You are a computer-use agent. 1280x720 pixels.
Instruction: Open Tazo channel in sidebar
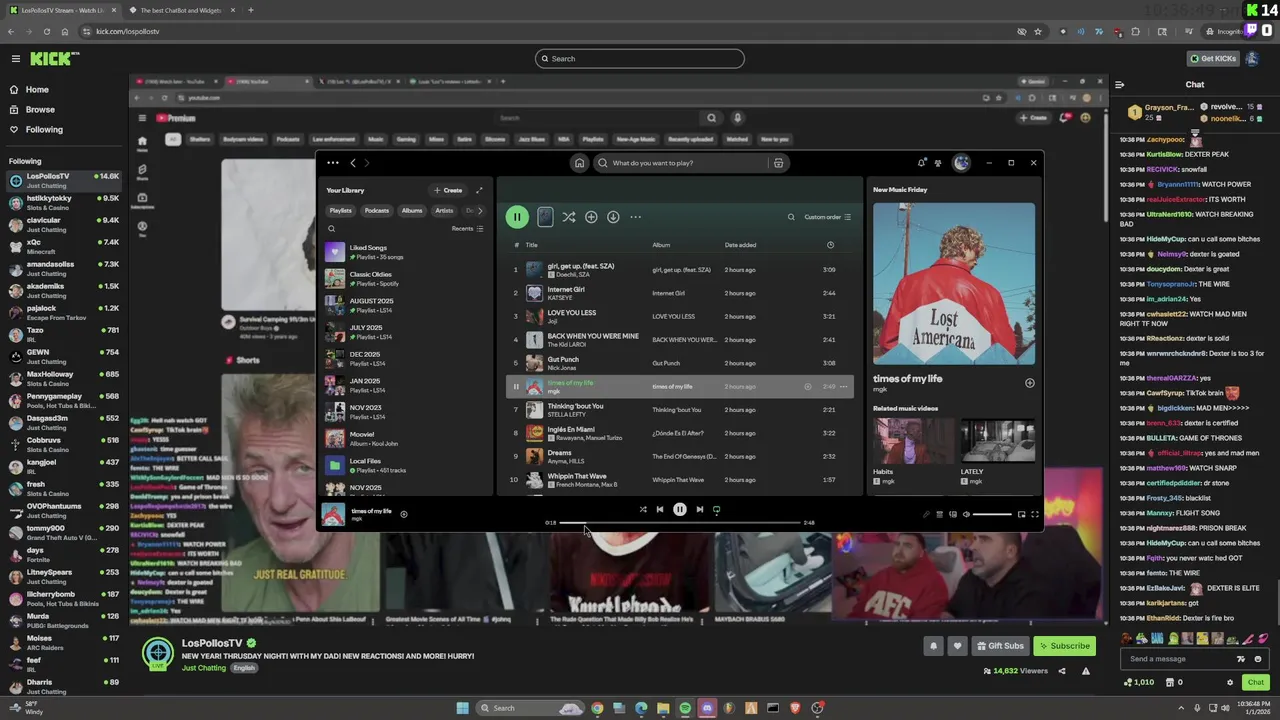pyautogui.click(x=62, y=334)
